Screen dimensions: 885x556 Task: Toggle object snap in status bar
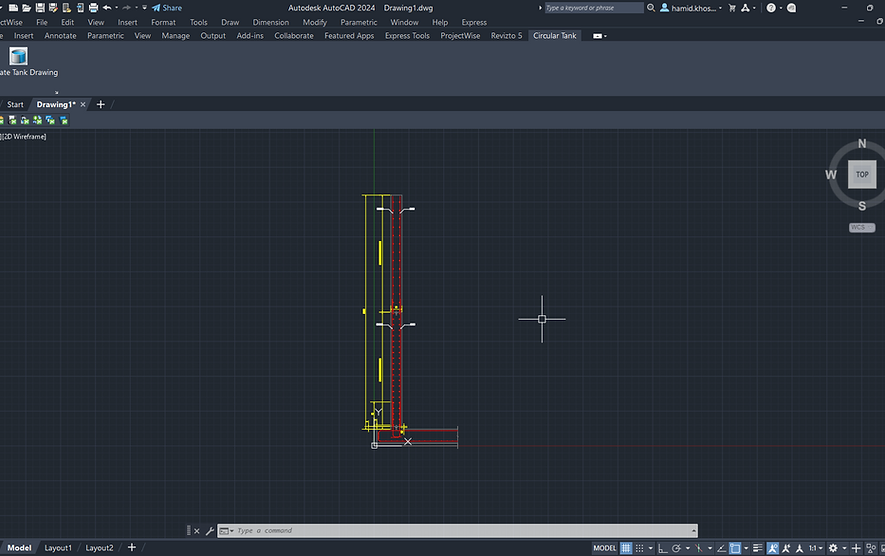point(735,548)
